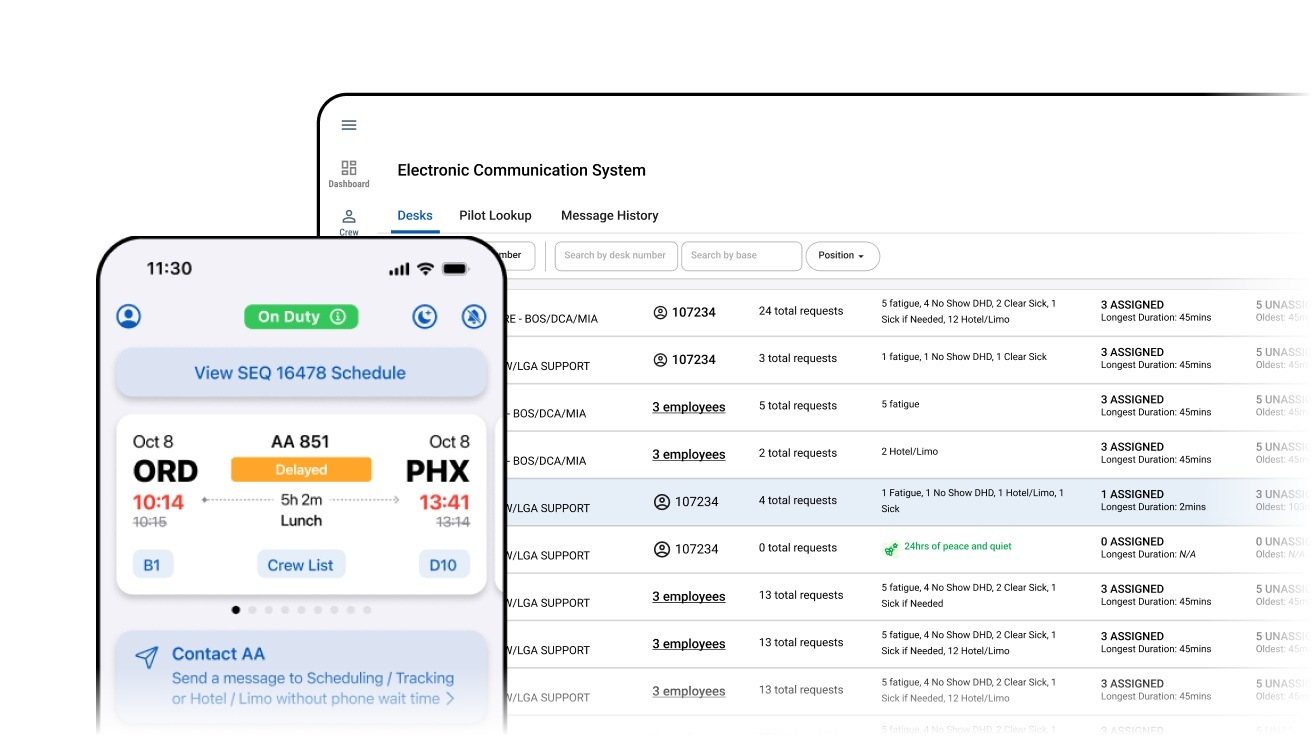Tap the battery icon in the phone status bar
Image resolution: width=1312 pixels, height=736 pixels.
[456, 269]
